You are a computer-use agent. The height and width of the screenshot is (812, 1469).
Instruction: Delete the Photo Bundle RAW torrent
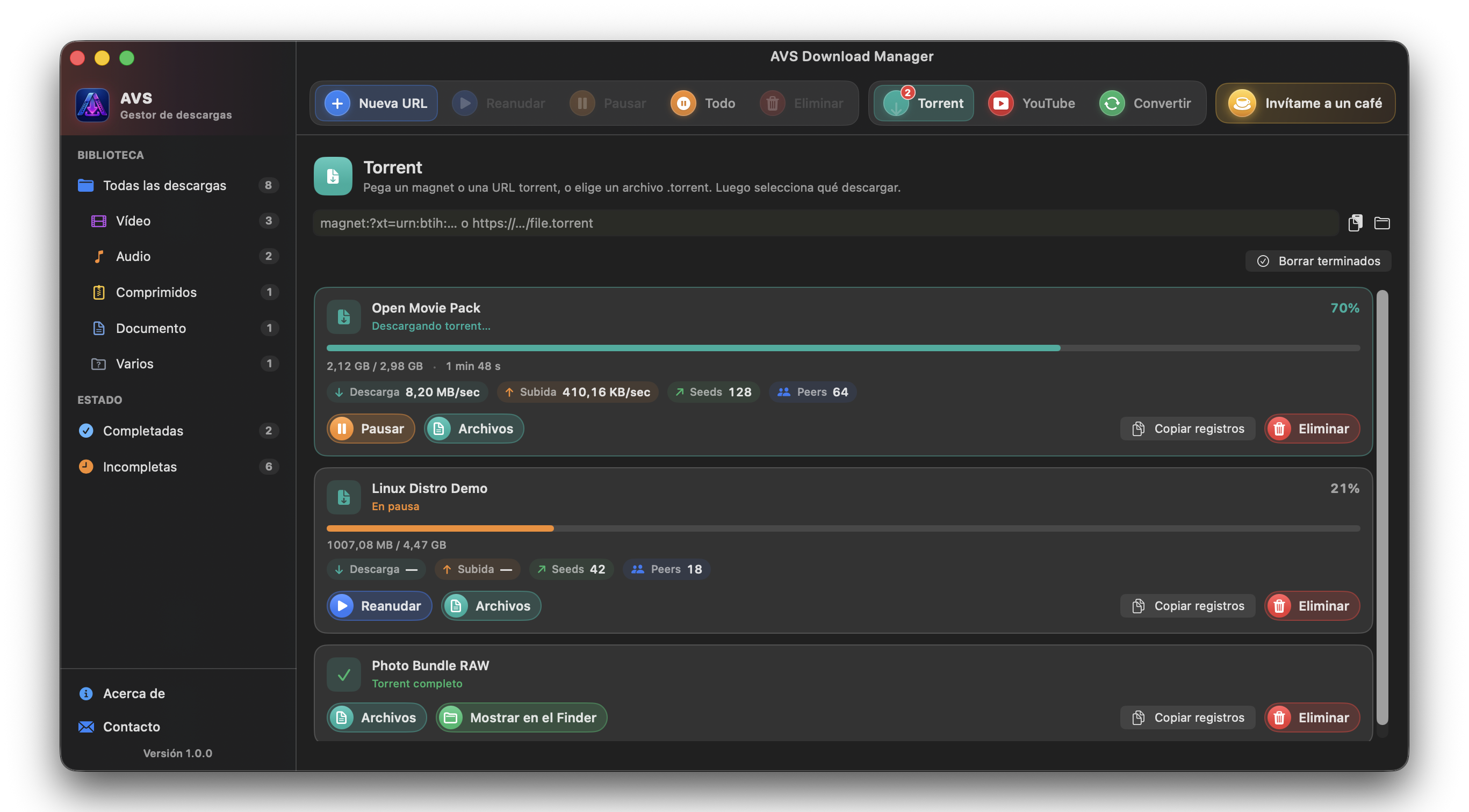point(1312,717)
